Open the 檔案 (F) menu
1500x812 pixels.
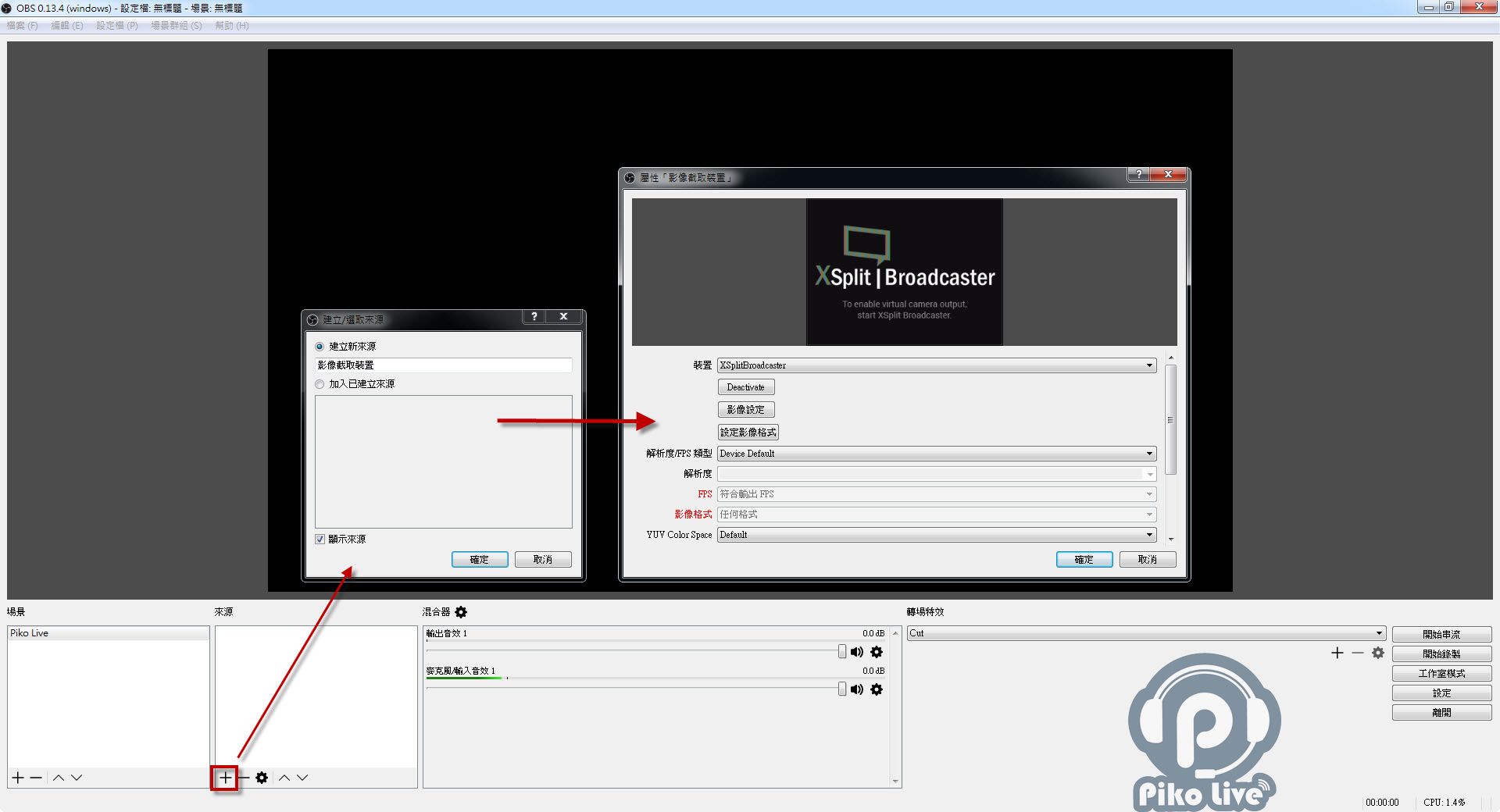pos(22,26)
